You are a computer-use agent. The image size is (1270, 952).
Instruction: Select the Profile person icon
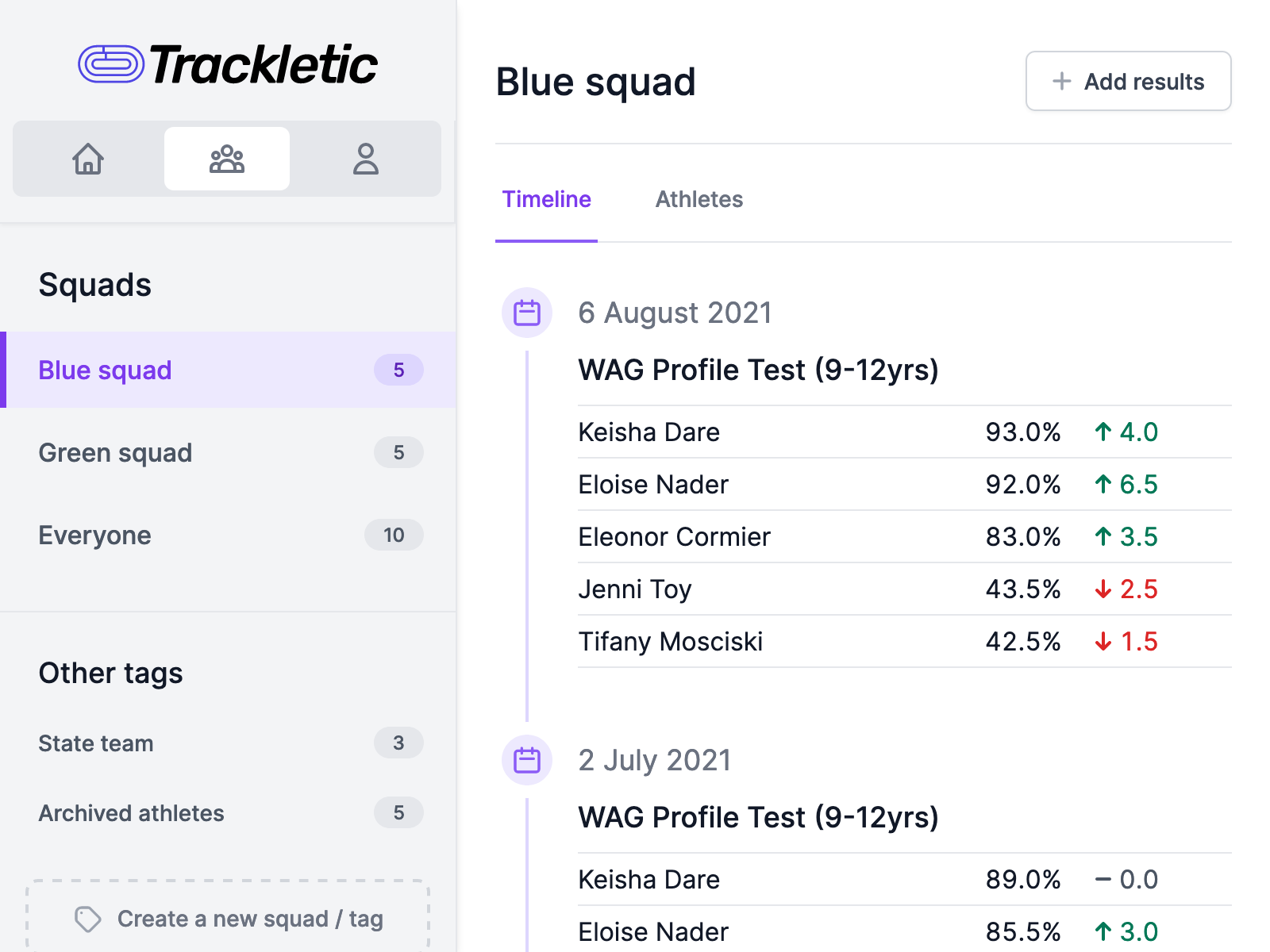coord(365,159)
